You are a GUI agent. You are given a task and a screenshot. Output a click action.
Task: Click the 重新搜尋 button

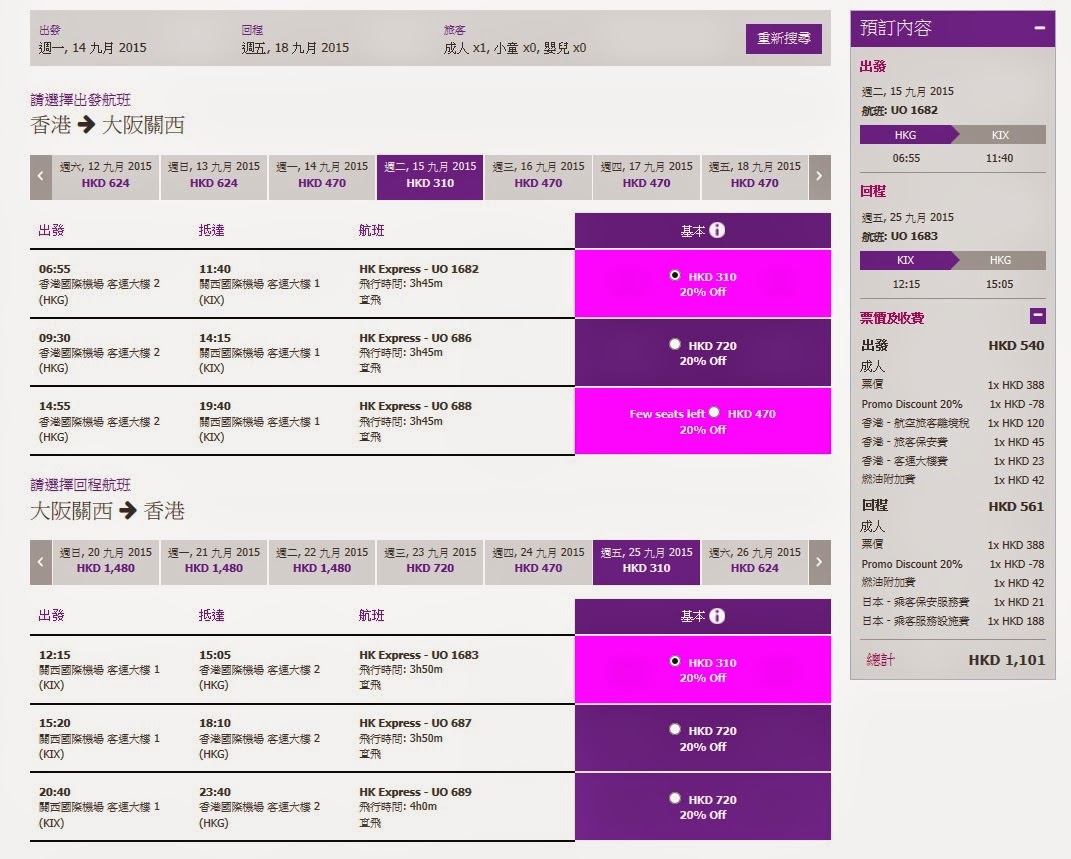tap(783, 39)
